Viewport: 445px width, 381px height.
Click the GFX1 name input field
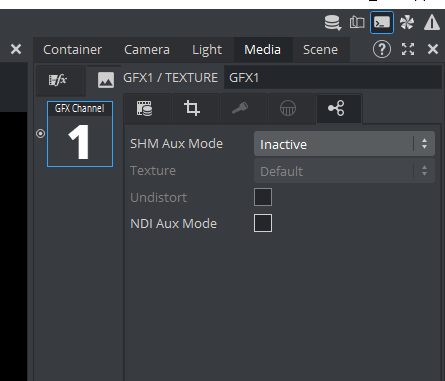pos(333,78)
